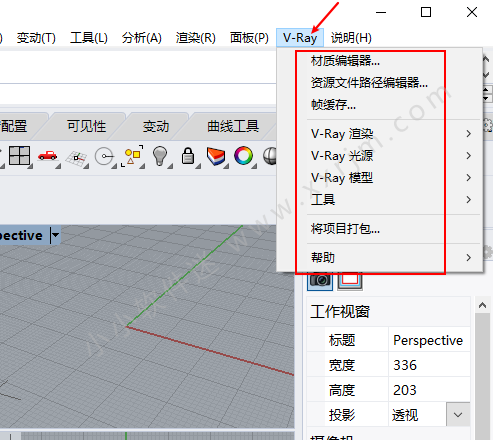Expand the V-Ray 模型 submenu

379,178
